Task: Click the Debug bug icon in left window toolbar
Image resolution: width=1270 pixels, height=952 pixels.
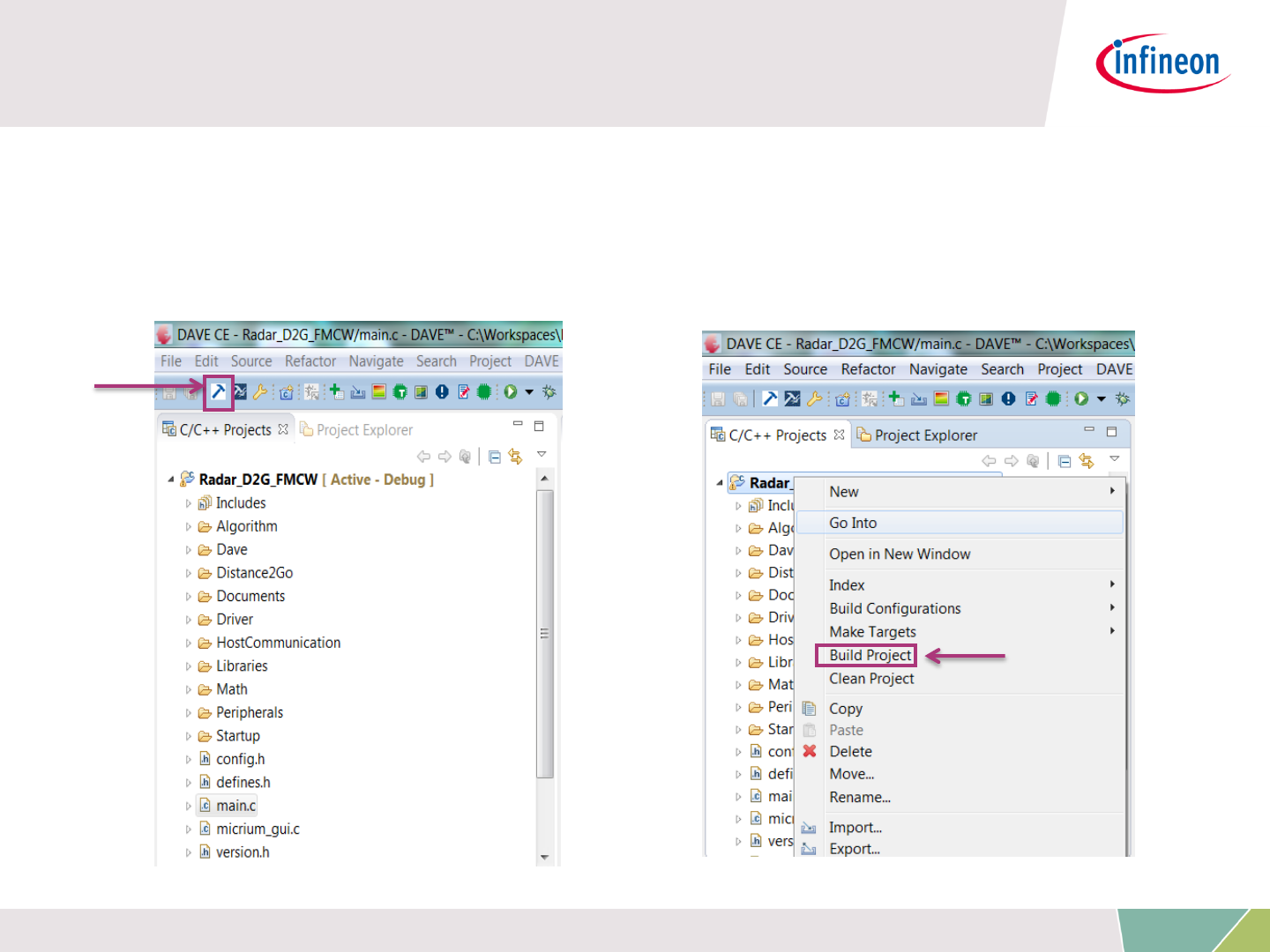Action: point(549,392)
